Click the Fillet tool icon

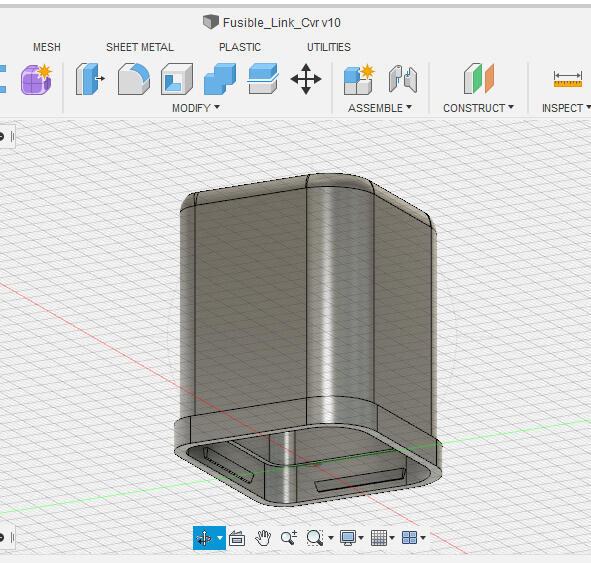(134, 79)
